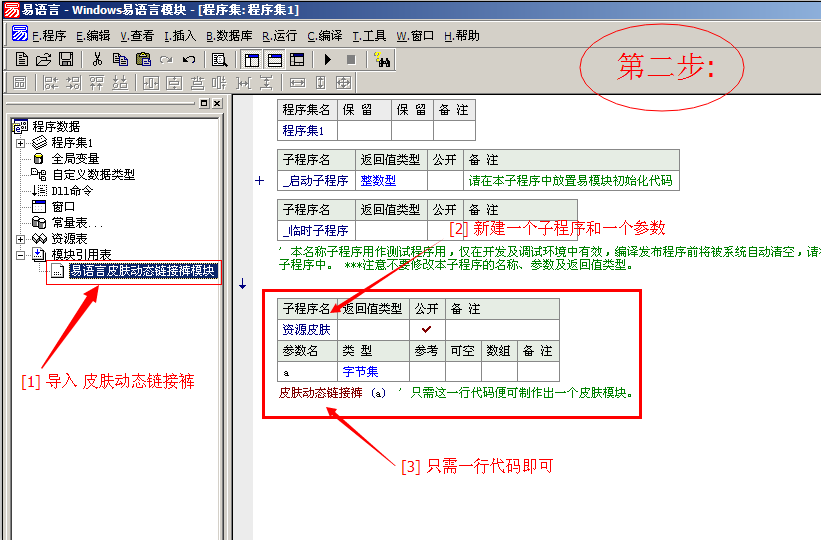This screenshot has width=821, height=540.
Task: Toggle the left work panel layout icon
Action: (252, 60)
